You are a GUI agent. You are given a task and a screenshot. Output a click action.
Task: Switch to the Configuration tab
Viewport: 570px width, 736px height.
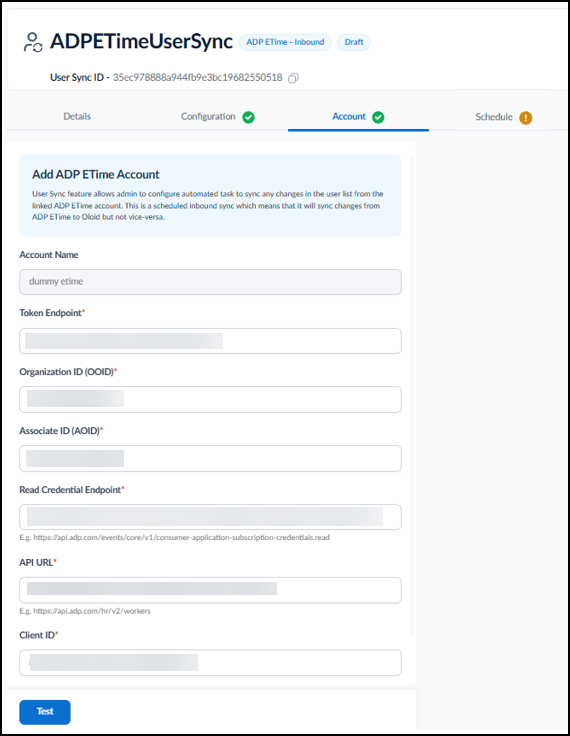click(208, 116)
